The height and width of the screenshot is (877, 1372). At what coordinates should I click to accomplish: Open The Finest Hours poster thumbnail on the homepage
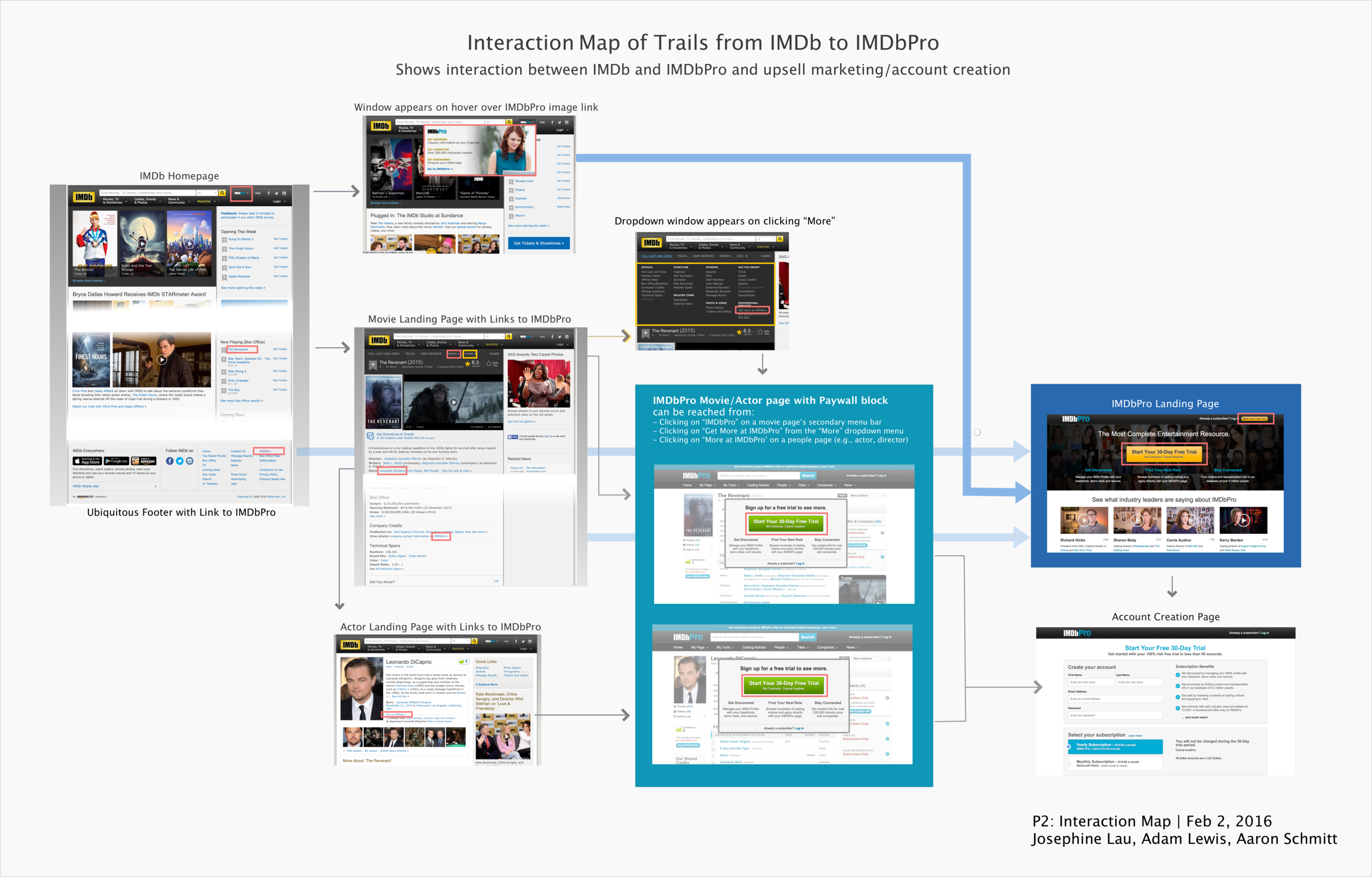point(91,359)
